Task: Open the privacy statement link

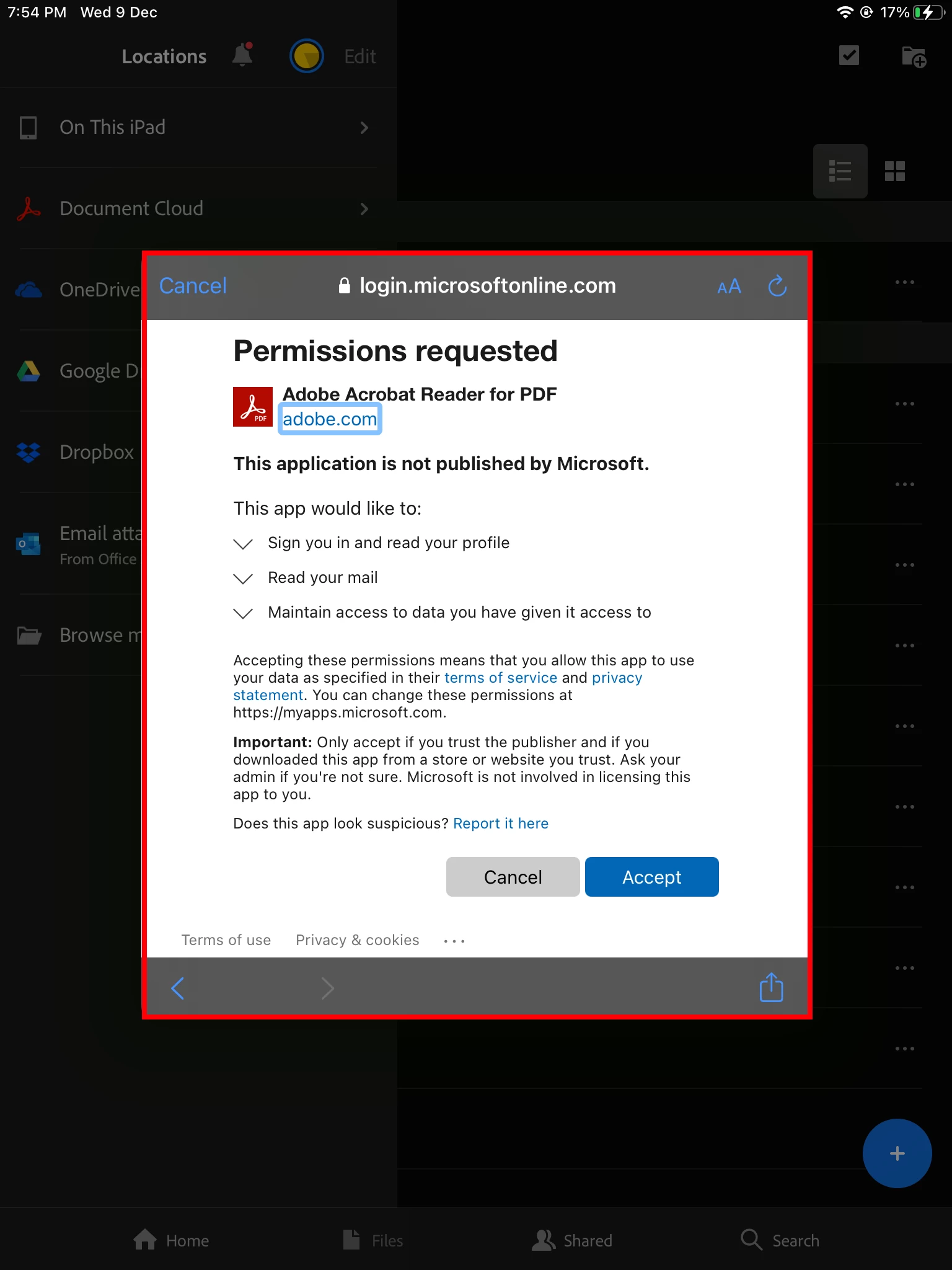Action: click(x=438, y=686)
